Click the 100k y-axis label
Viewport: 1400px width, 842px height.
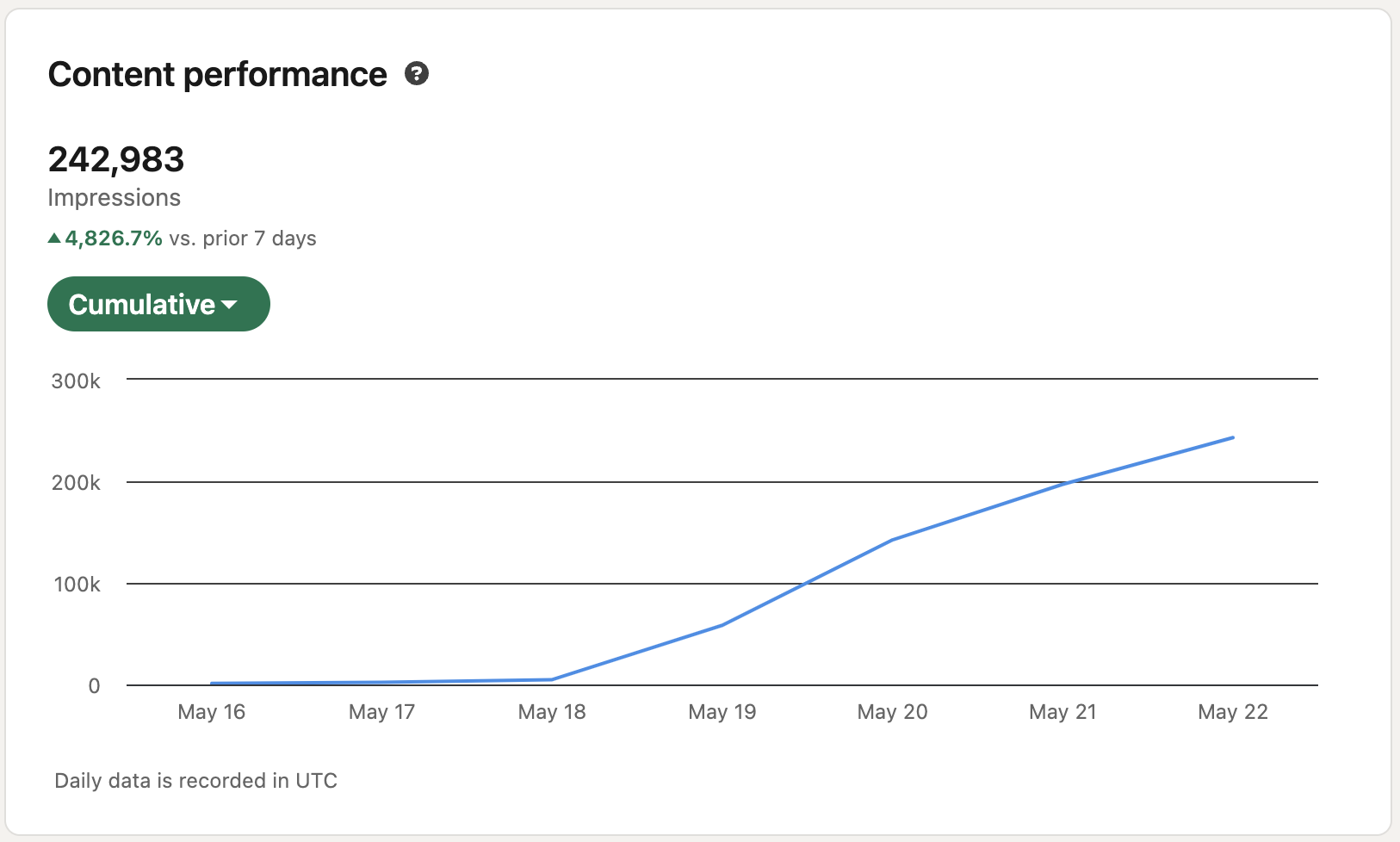click(x=77, y=585)
